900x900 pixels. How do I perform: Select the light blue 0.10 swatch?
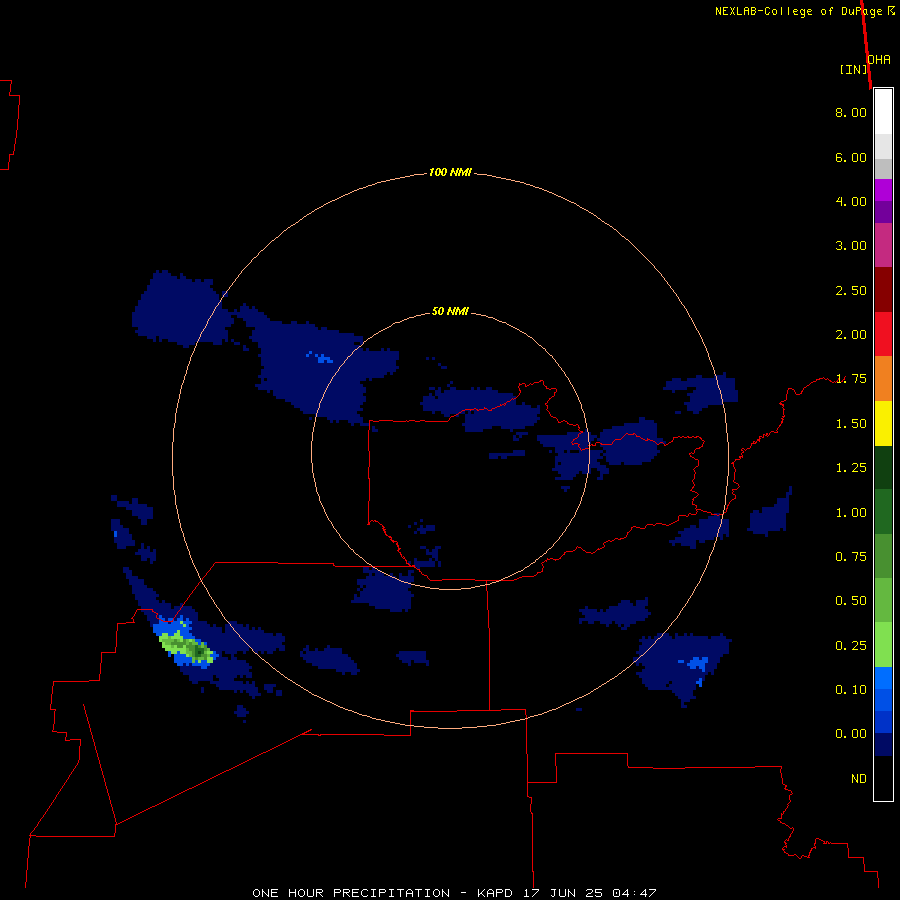pos(883,678)
